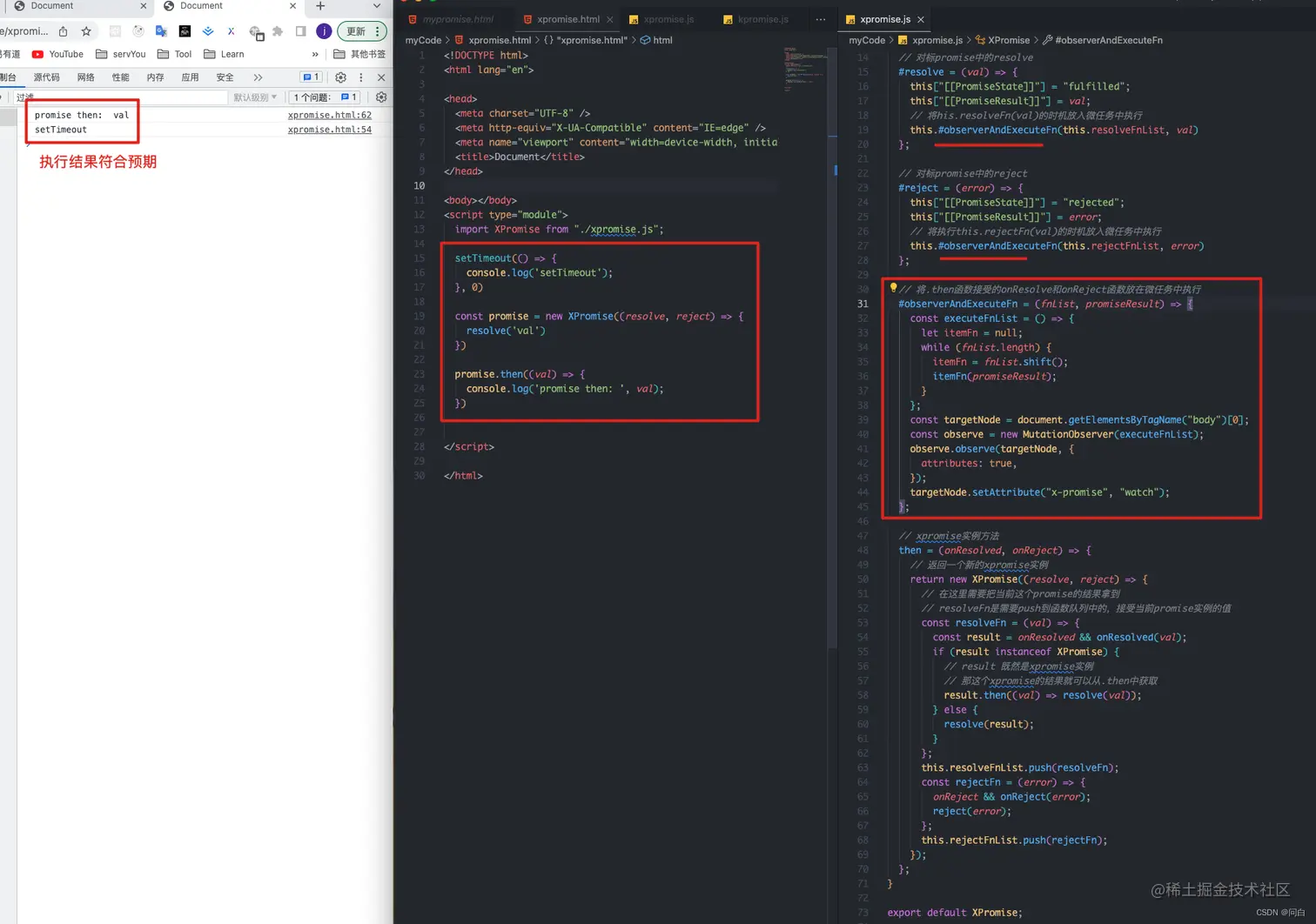Viewport: 1316px width, 924px height.
Task: Focus the console 过滤 filter field
Action: click(x=120, y=97)
